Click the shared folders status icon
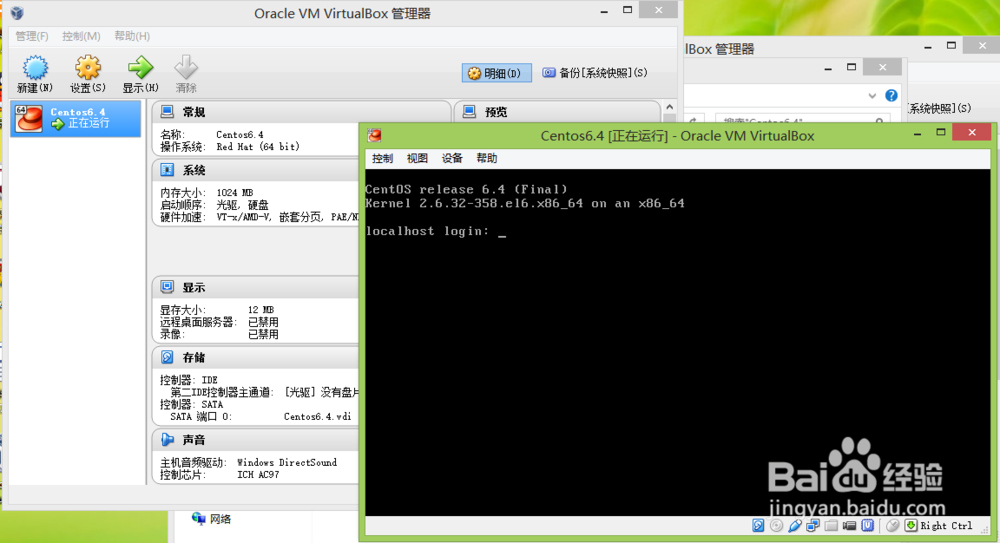Image resolution: width=1000 pixels, height=543 pixels. 831,525
